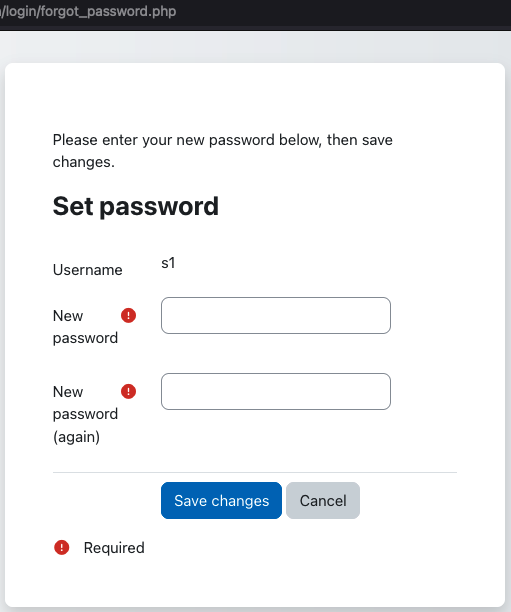Click the gray page background above the card
This screenshot has height=612, width=511.
pos(255,47)
